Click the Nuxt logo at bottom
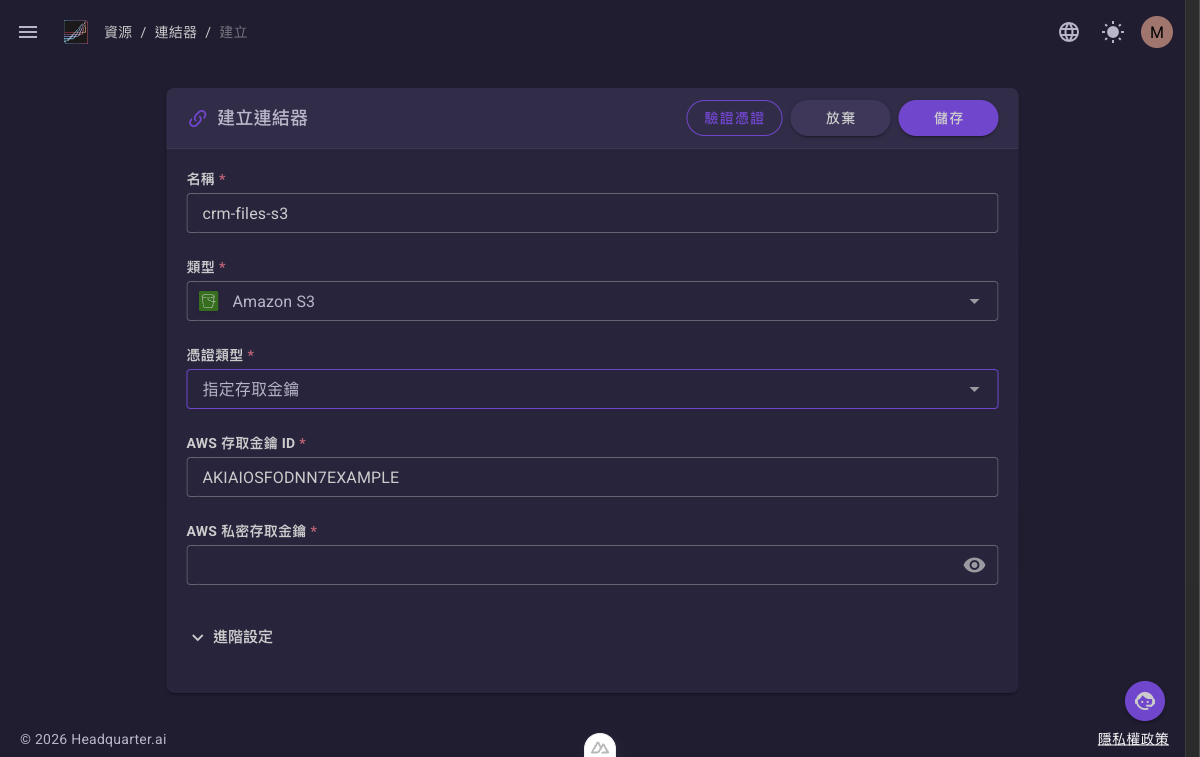The width and height of the screenshot is (1200, 757). point(600,746)
